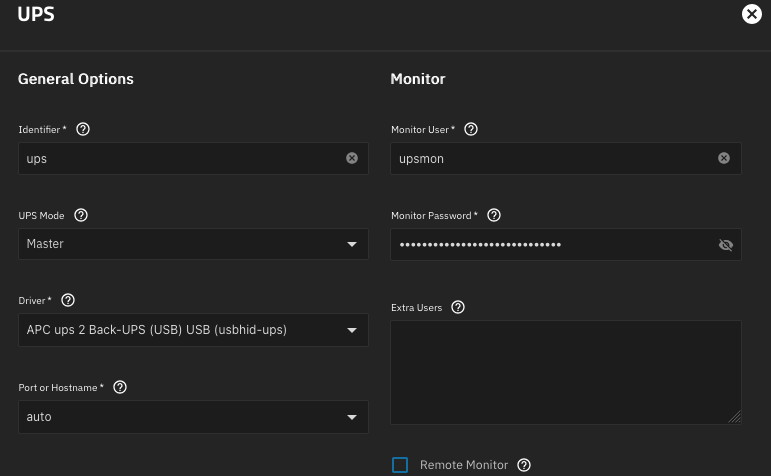This screenshot has height=476, width=771.
Task: Click help icon next to Identifier label
Action: coord(83,129)
